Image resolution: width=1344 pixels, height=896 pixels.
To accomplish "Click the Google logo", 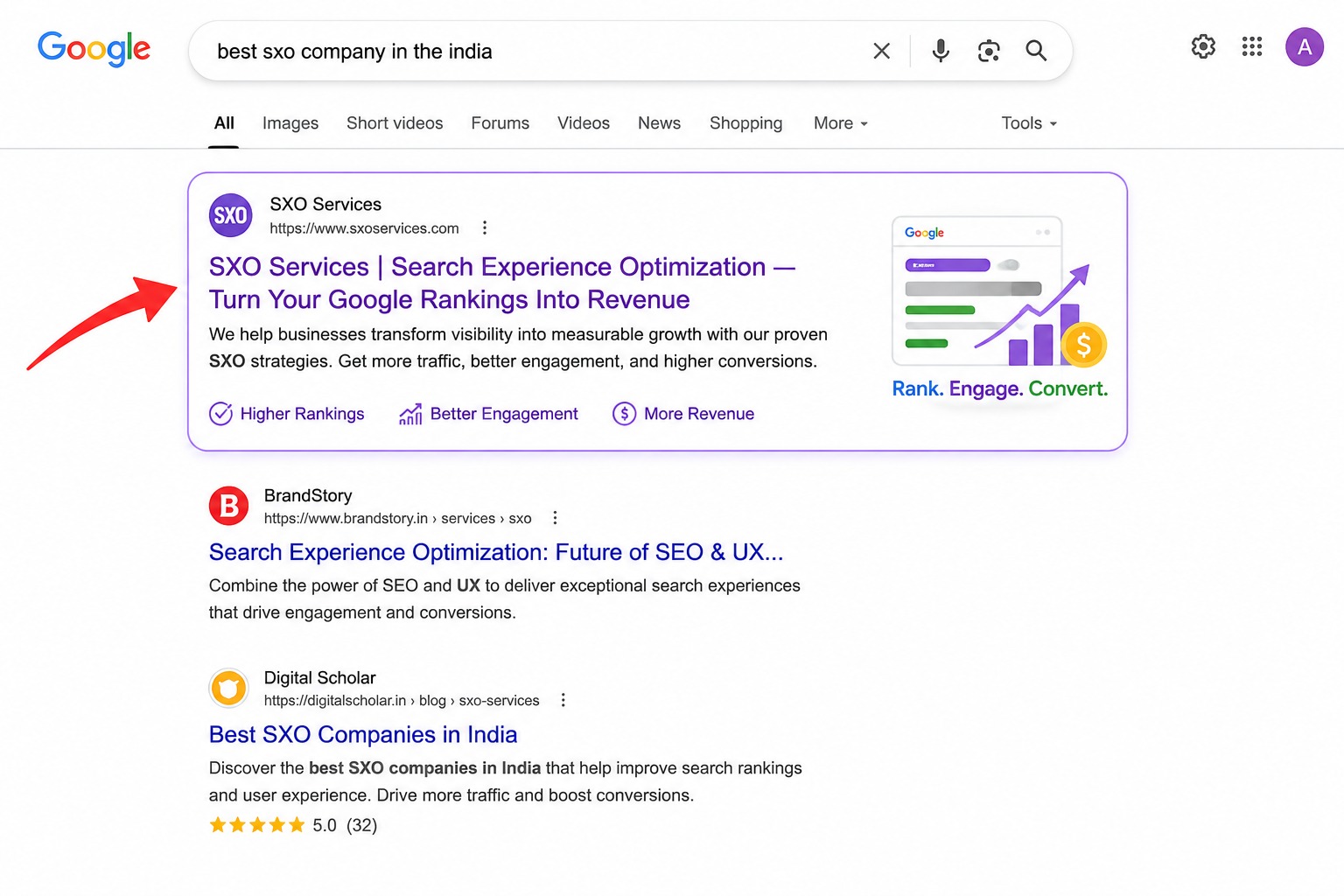I will coord(94,49).
